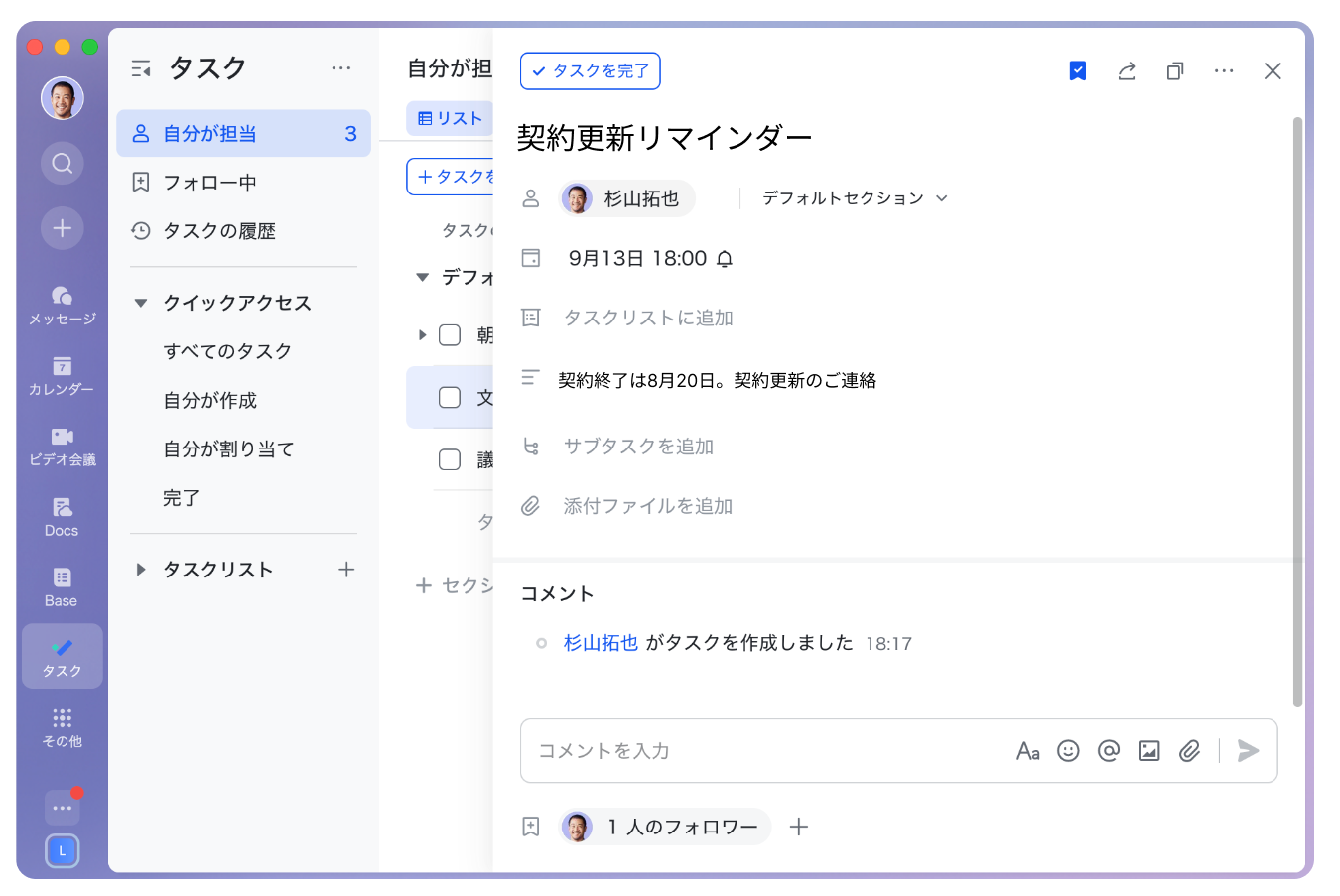The width and height of the screenshot is (1340, 896).
Task: Click the コメントを入力 comment field
Action: [x=764, y=751]
